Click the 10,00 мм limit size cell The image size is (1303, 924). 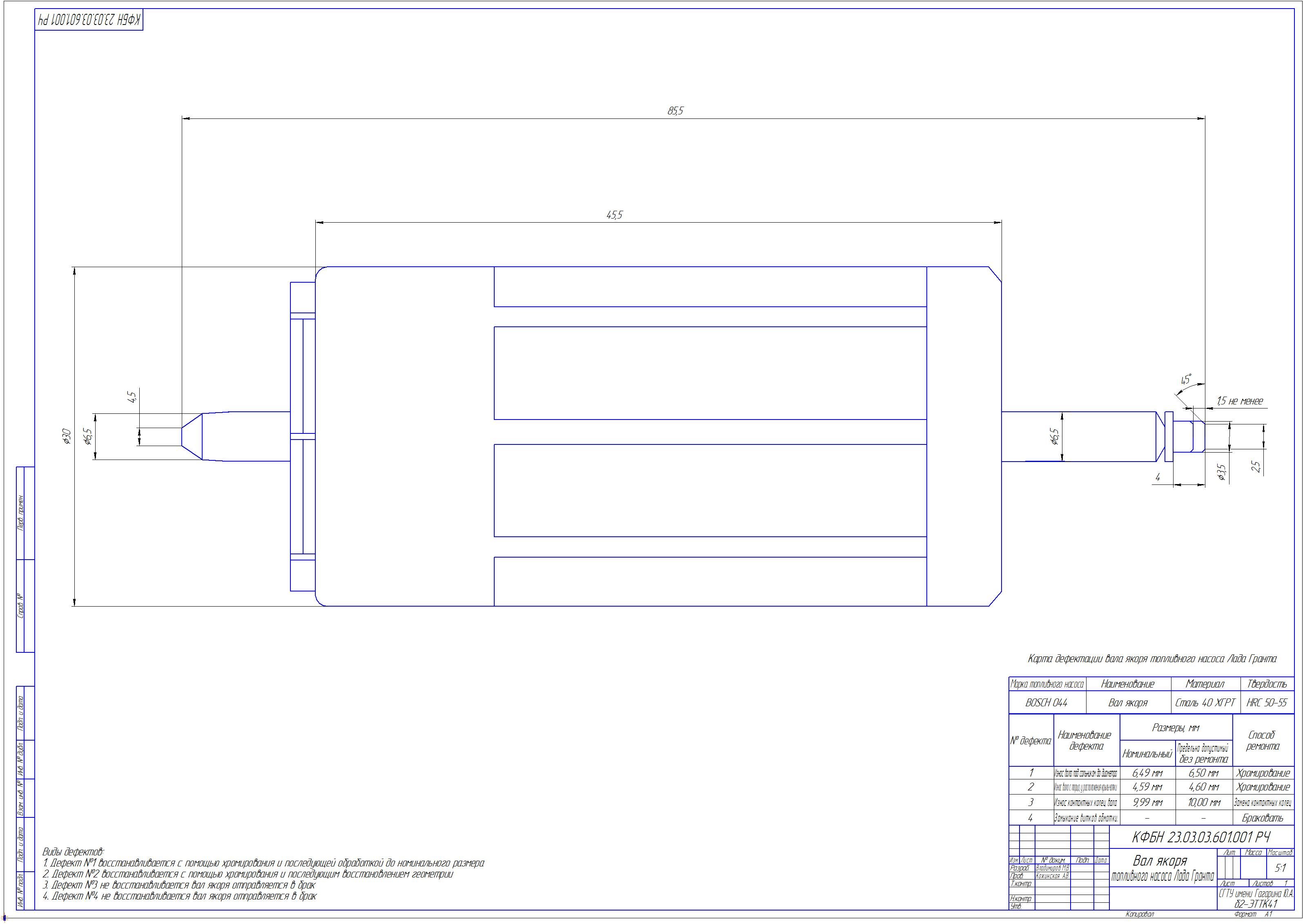(1203, 803)
